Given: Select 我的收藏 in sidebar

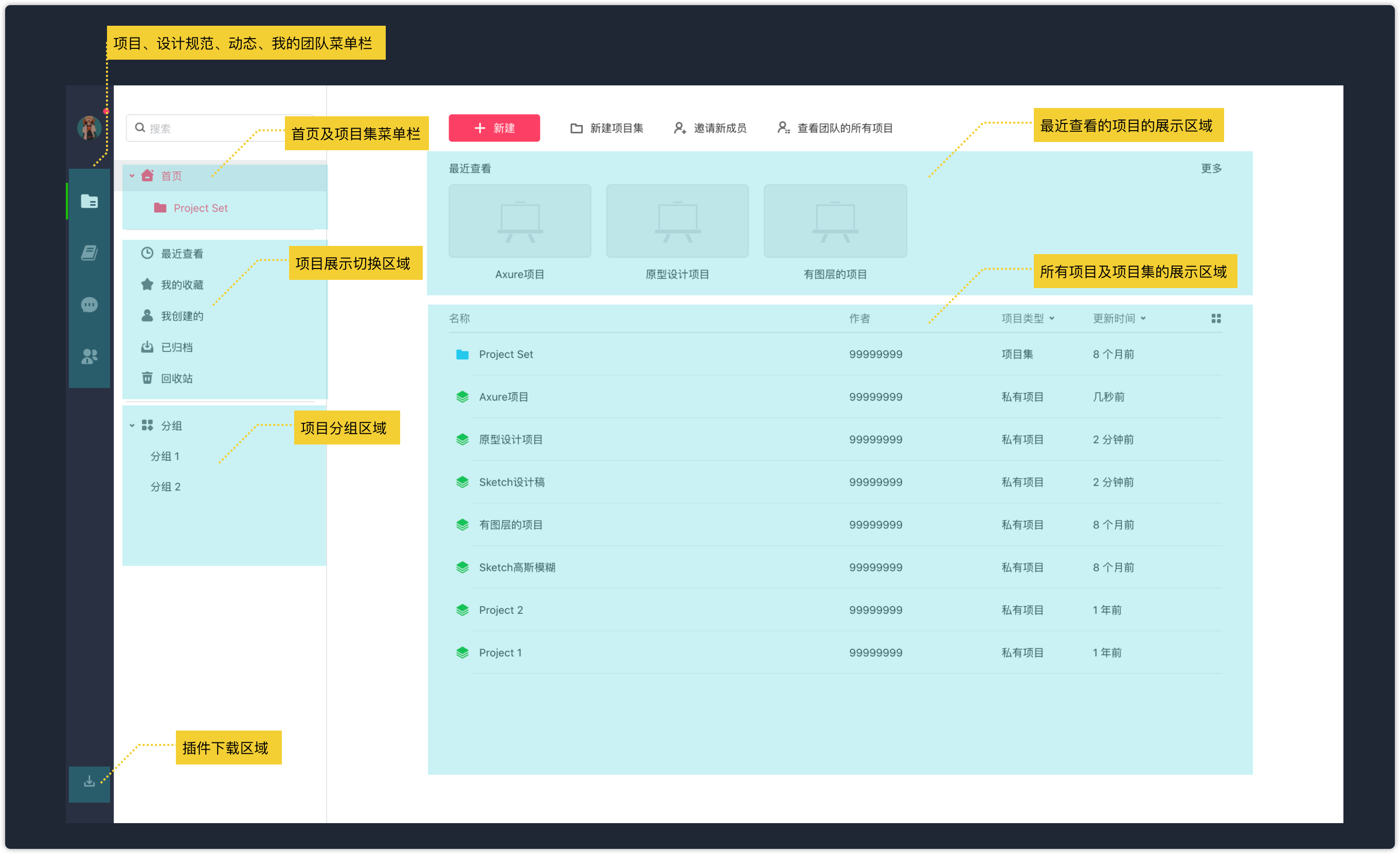Looking at the screenshot, I should pyautogui.click(x=181, y=284).
